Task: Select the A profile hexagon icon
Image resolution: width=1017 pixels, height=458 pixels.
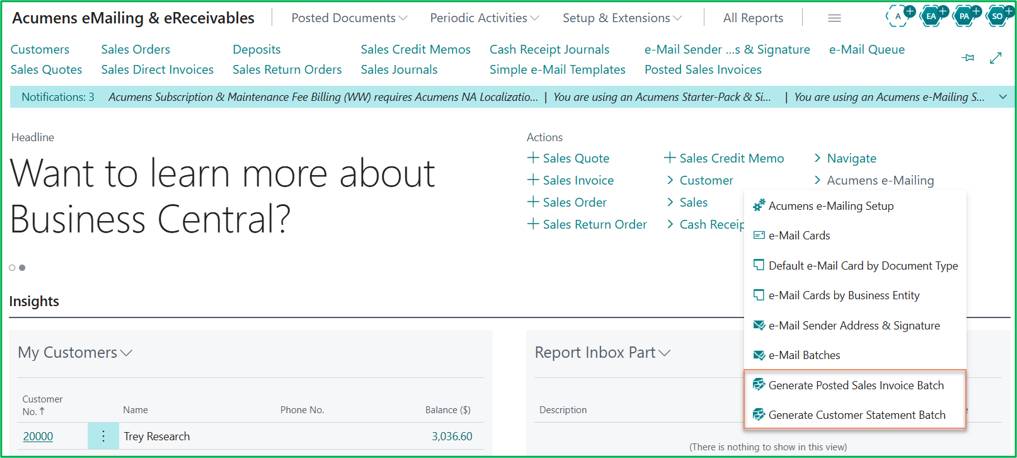Action: click(899, 16)
